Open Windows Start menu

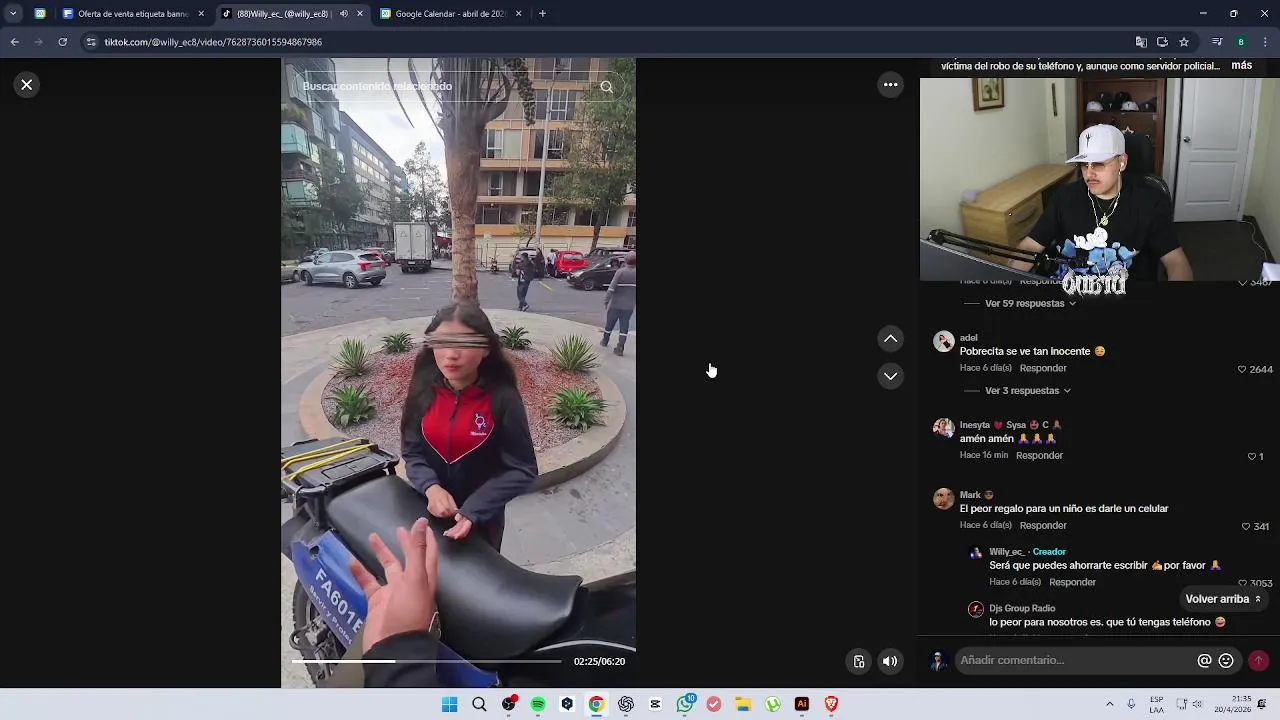click(450, 704)
